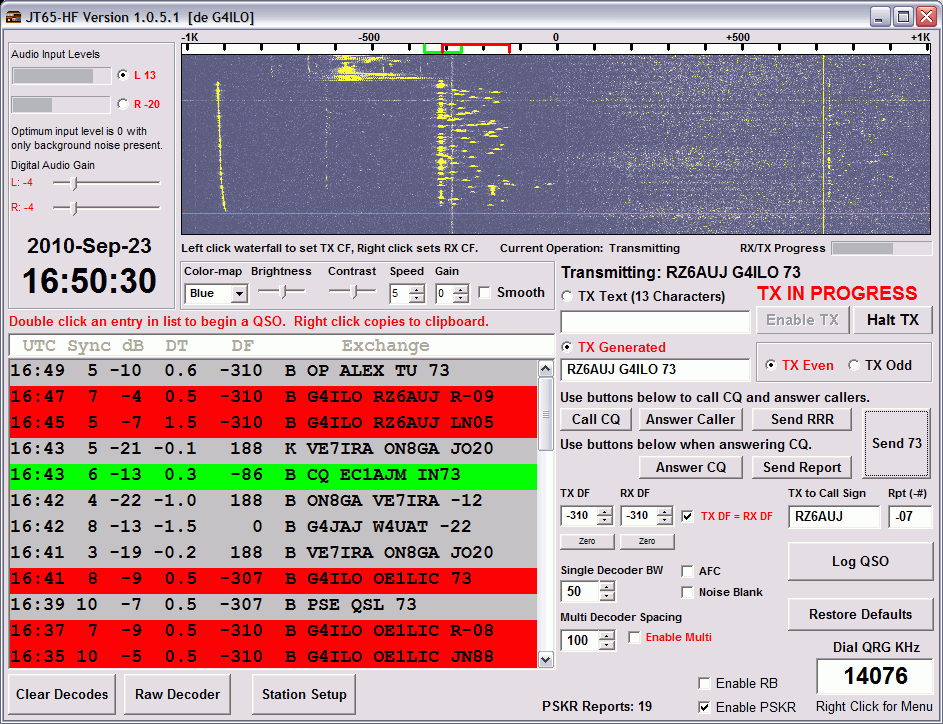Click the Call CQ button
The height and width of the screenshot is (724, 943).
pos(596,419)
